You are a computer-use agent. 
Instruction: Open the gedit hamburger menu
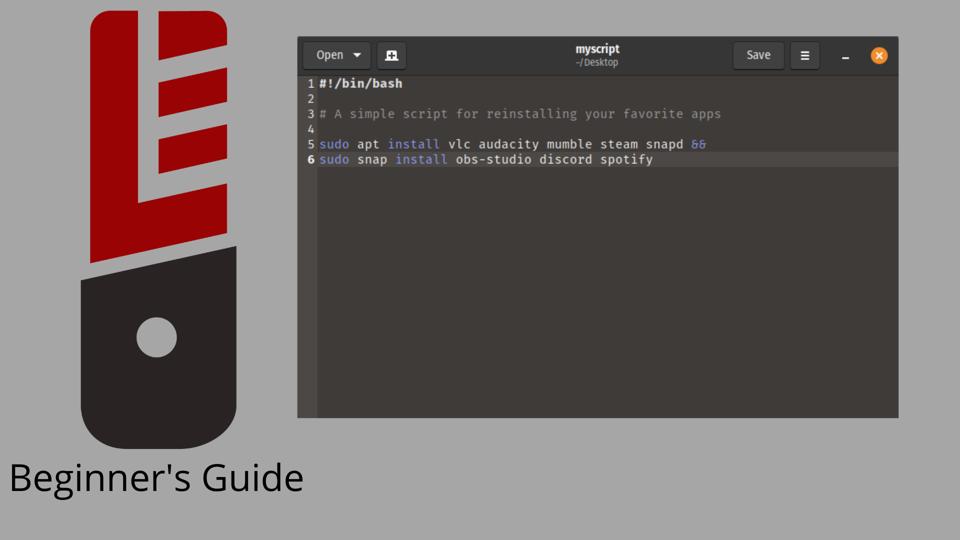click(804, 56)
